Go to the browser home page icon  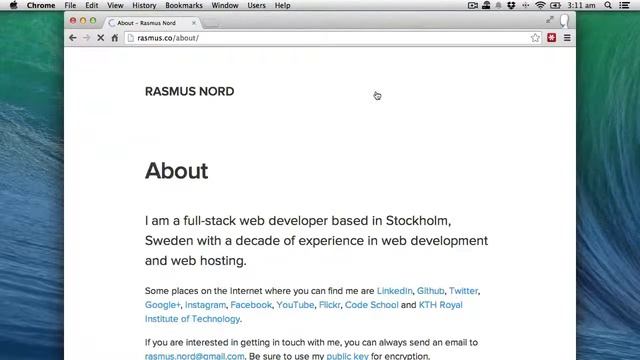pos(115,38)
